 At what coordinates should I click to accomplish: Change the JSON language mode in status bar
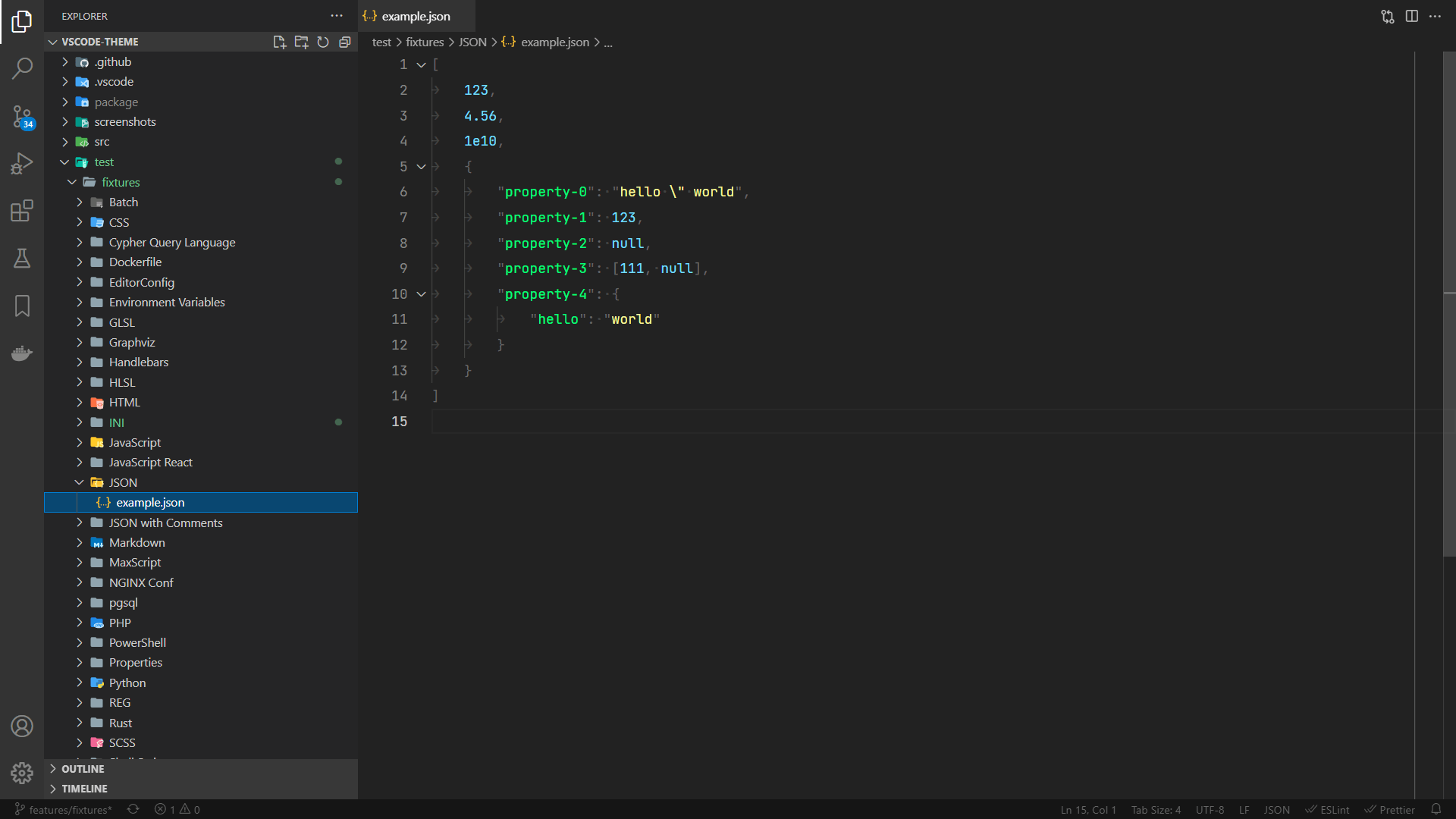pyautogui.click(x=1276, y=810)
